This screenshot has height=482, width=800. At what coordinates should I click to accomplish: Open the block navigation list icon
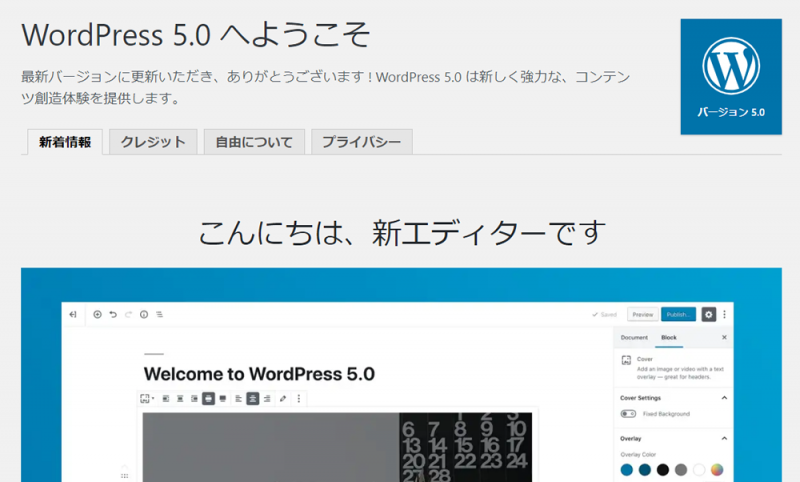159,315
